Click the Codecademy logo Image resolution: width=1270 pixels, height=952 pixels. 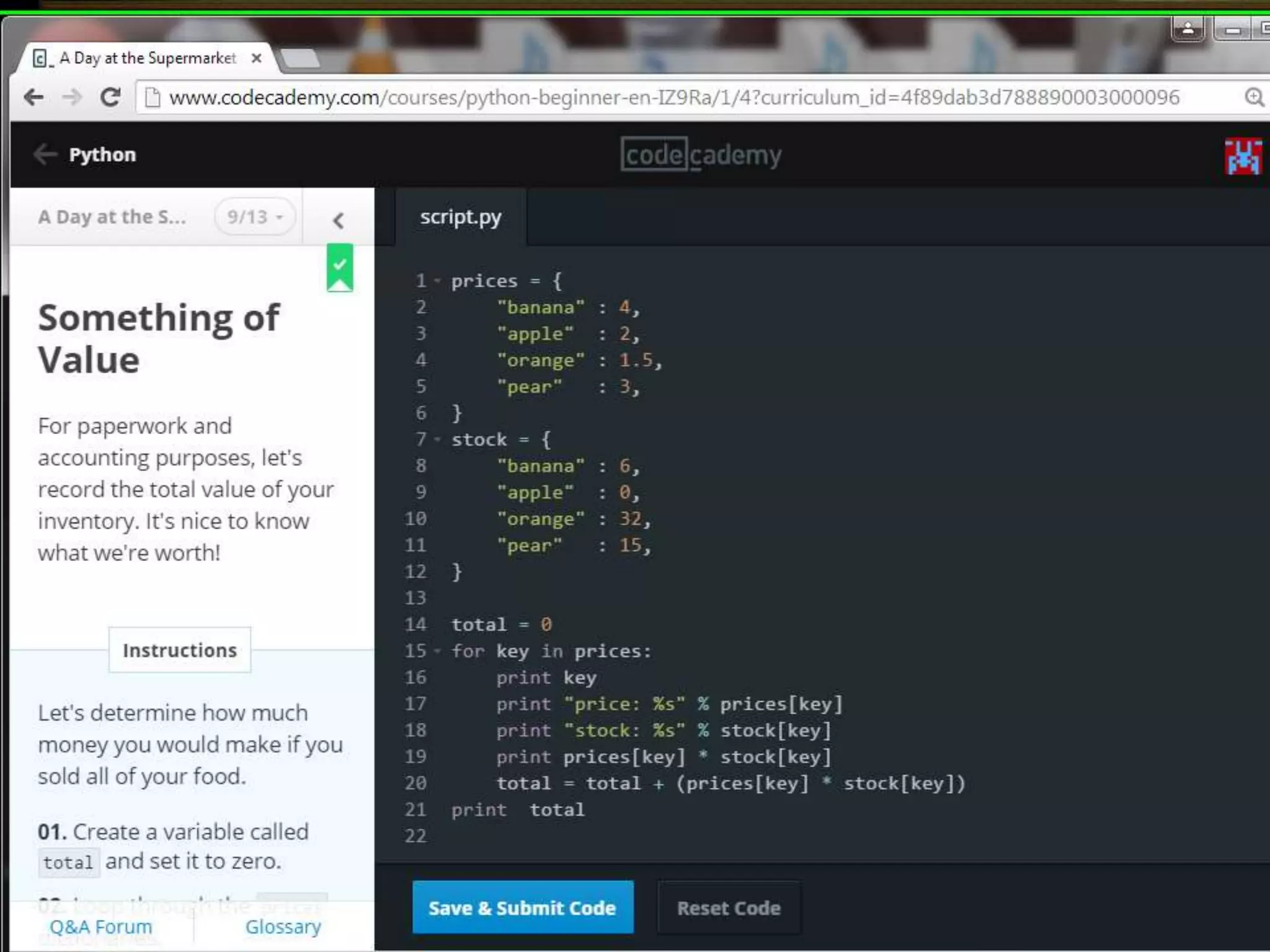[x=701, y=155]
